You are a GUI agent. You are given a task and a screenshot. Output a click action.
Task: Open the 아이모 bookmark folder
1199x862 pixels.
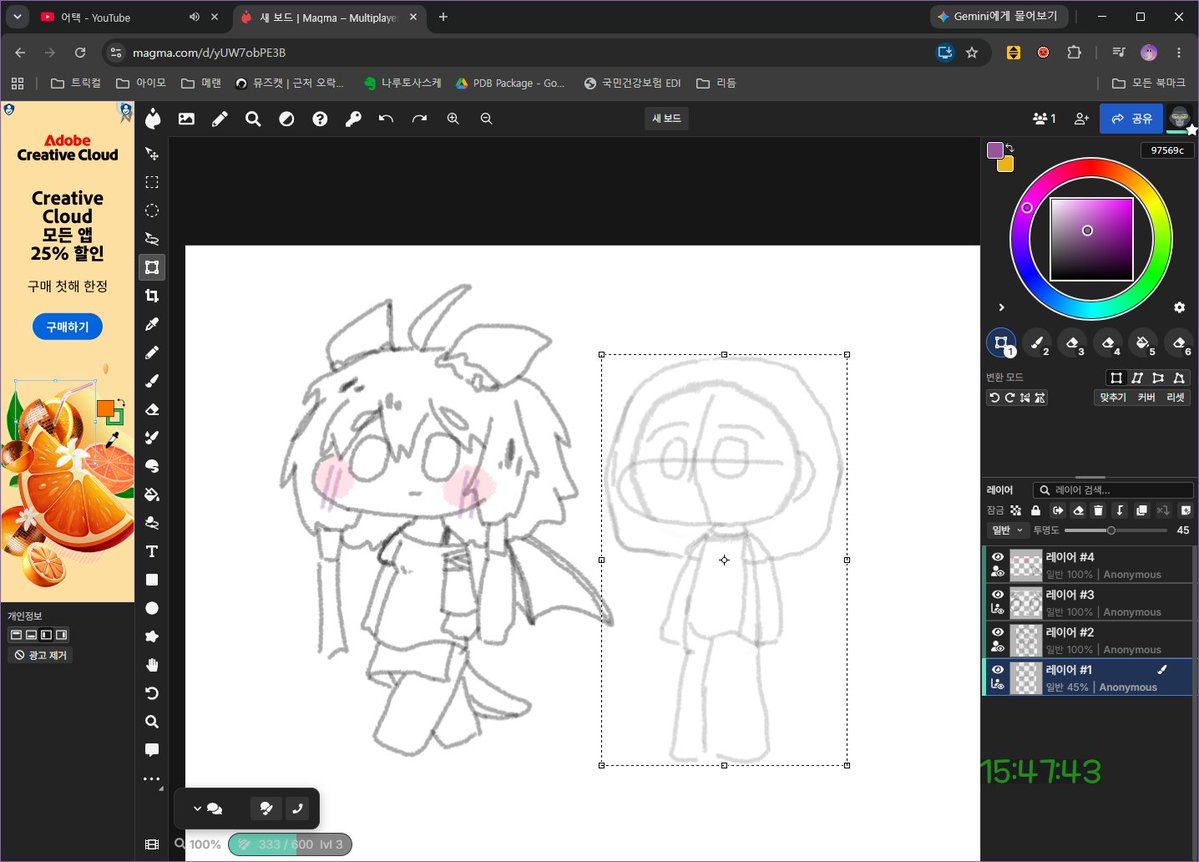point(141,83)
